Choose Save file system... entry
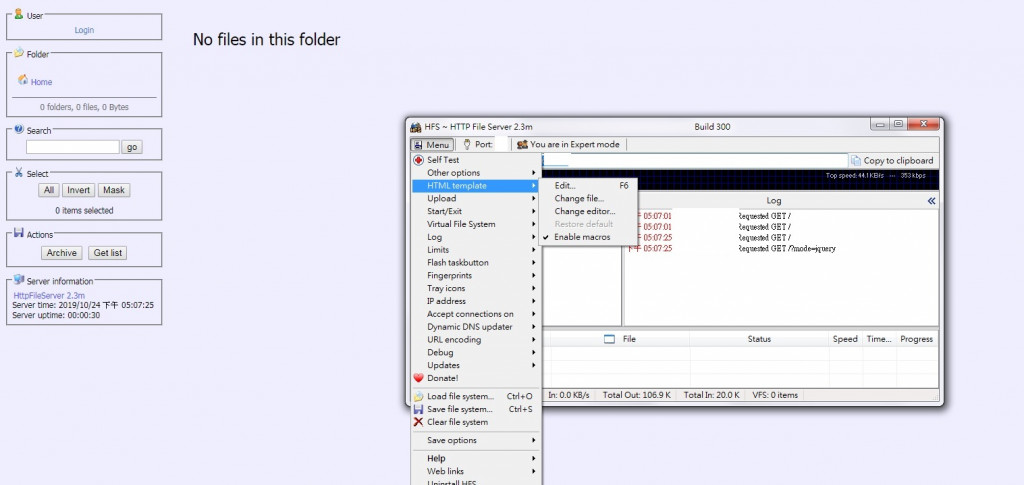This screenshot has height=485, width=1024. [x=477, y=409]
